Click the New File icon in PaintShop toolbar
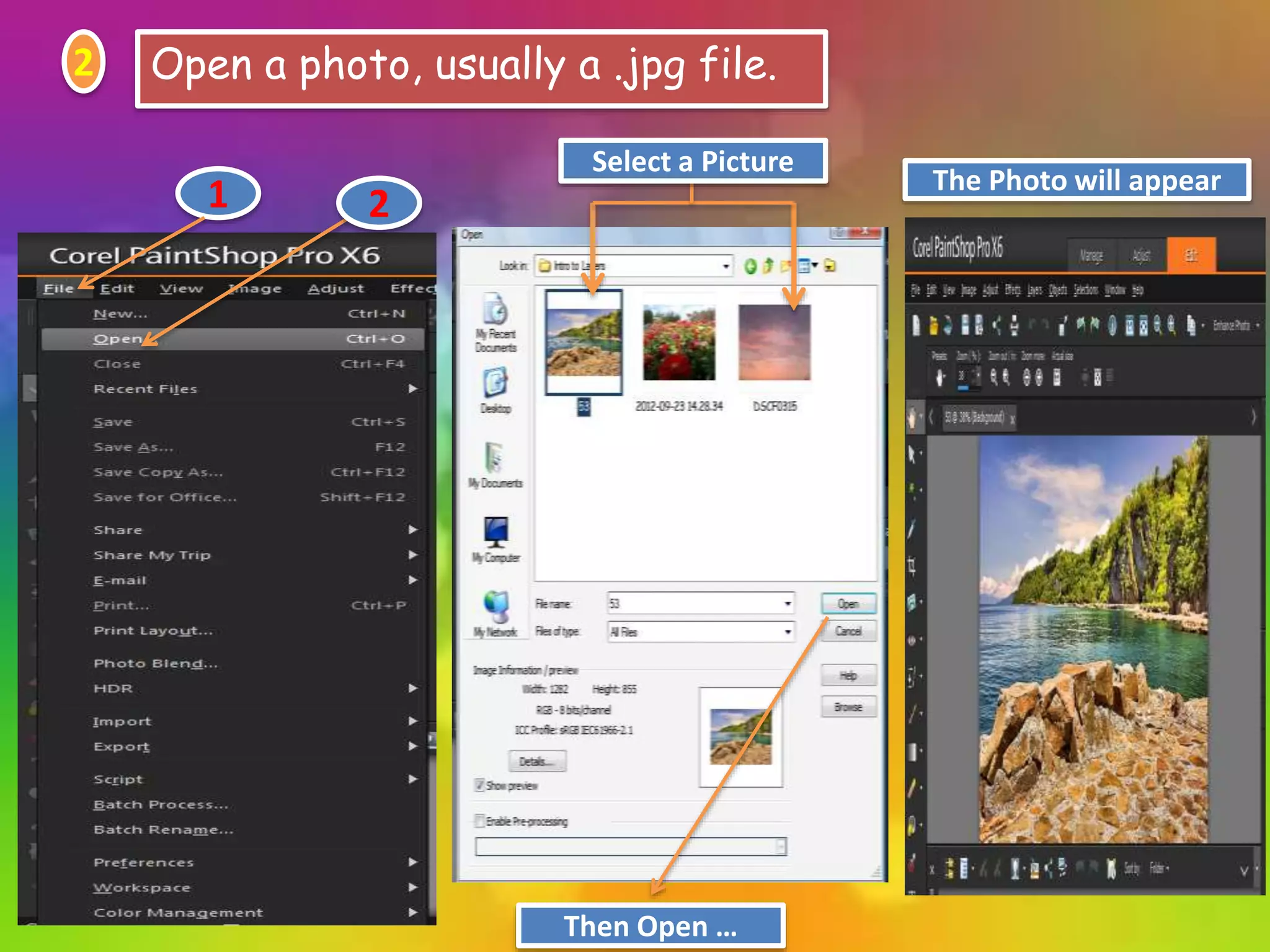This screenshot has width=1270, height=952. click(x=917, y=325)
